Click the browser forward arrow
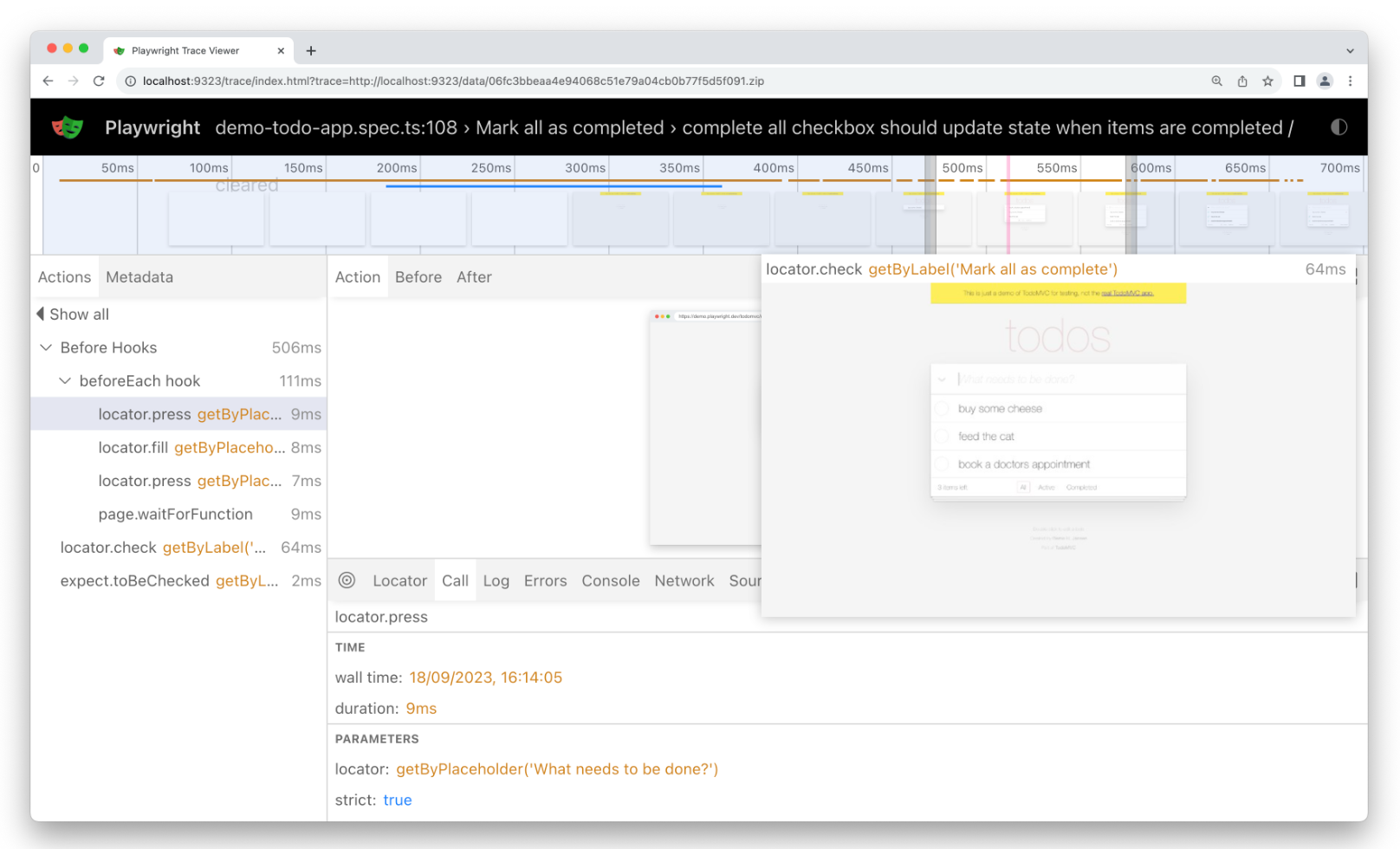 click(x=74, y=81)
